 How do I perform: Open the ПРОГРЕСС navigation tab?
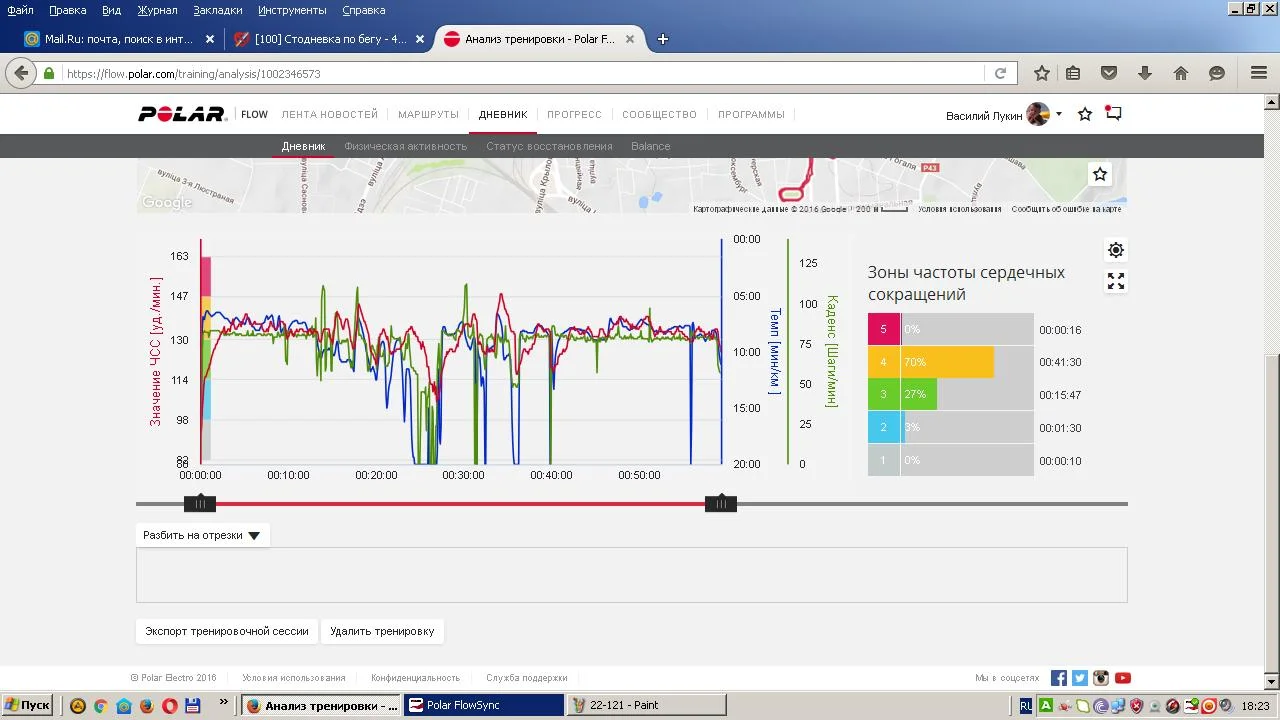coord(574,114)
